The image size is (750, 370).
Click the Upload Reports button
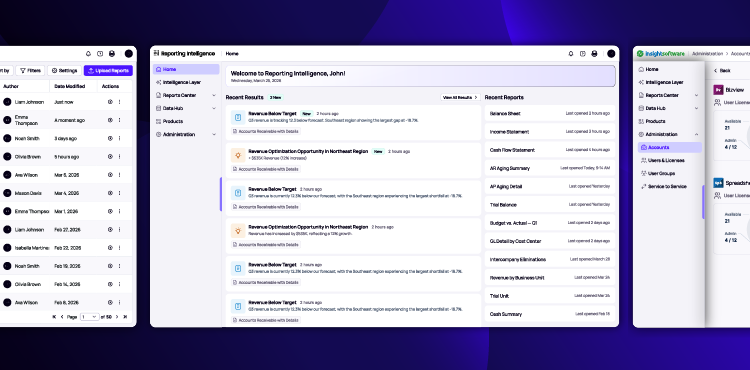tap(108, 70)
